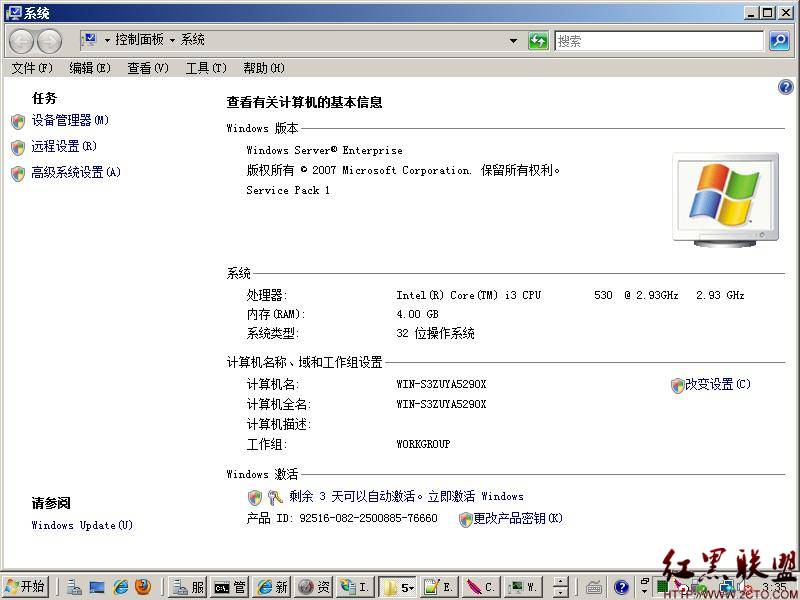
Task: Open Advanced System Settings (高级系统设置) link
Action: coord(76,172)
